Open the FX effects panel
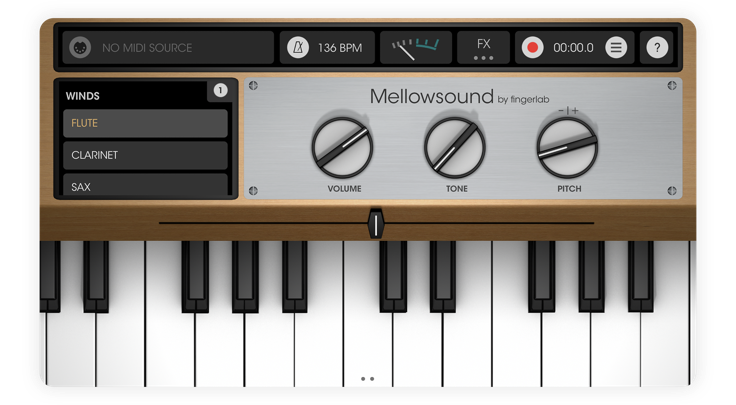 (x=483, y=47)
